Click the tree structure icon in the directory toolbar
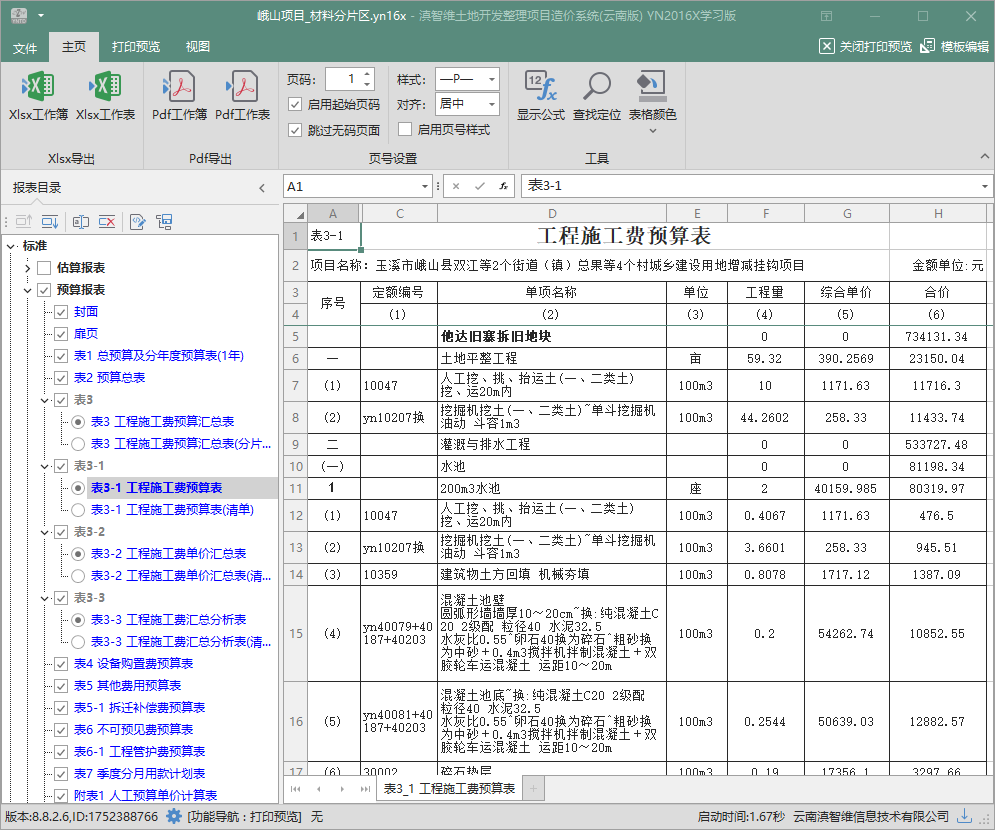 tap(164, 221)
